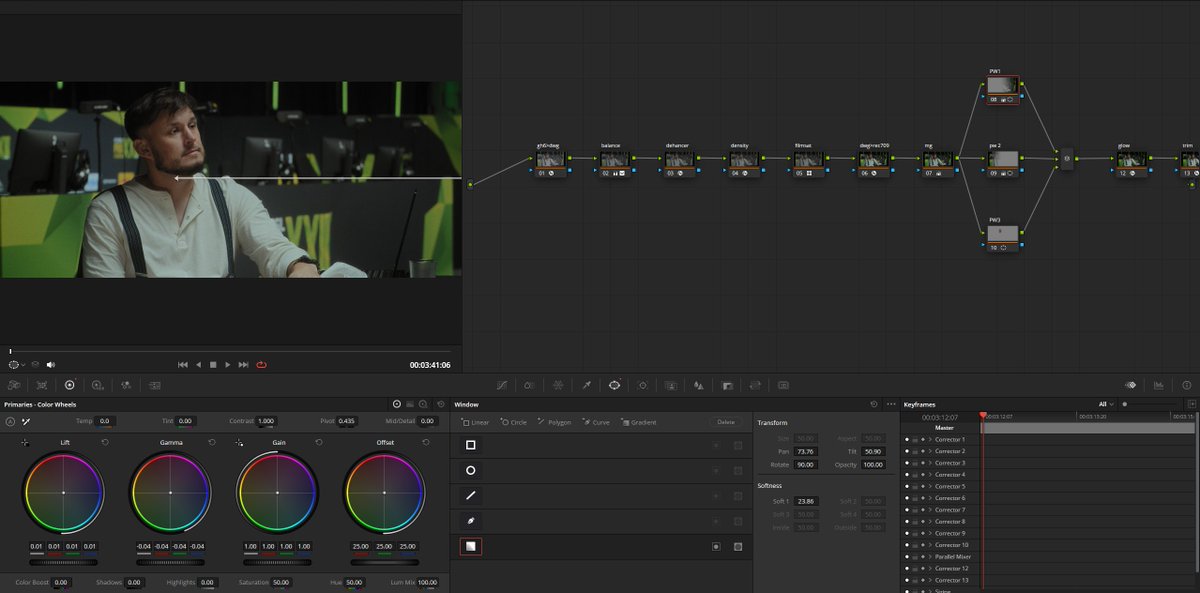Expand Corrector 13 keyframe row

click(930, 580)
